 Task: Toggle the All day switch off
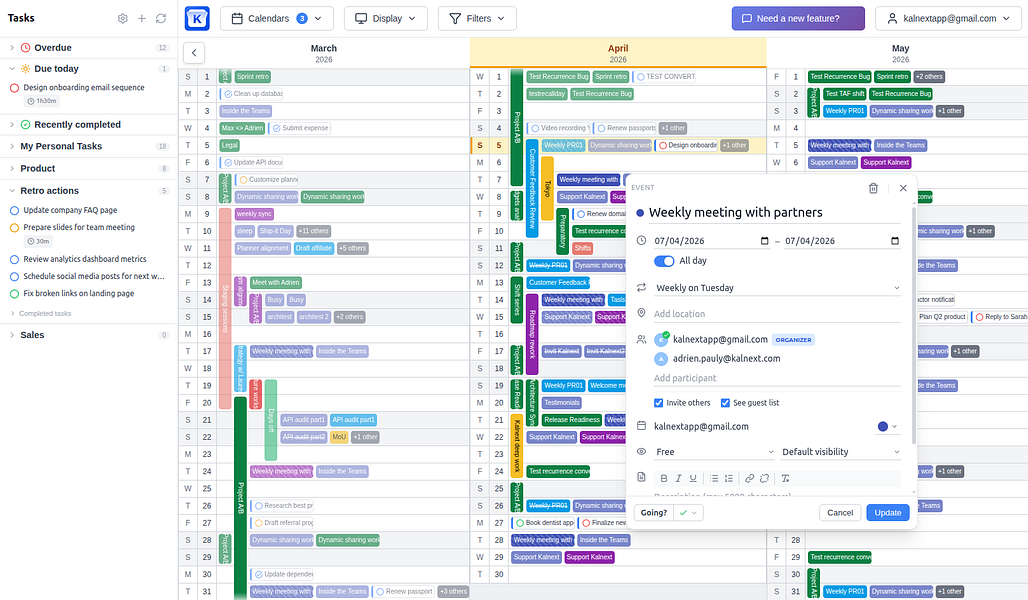click(664, 261)
